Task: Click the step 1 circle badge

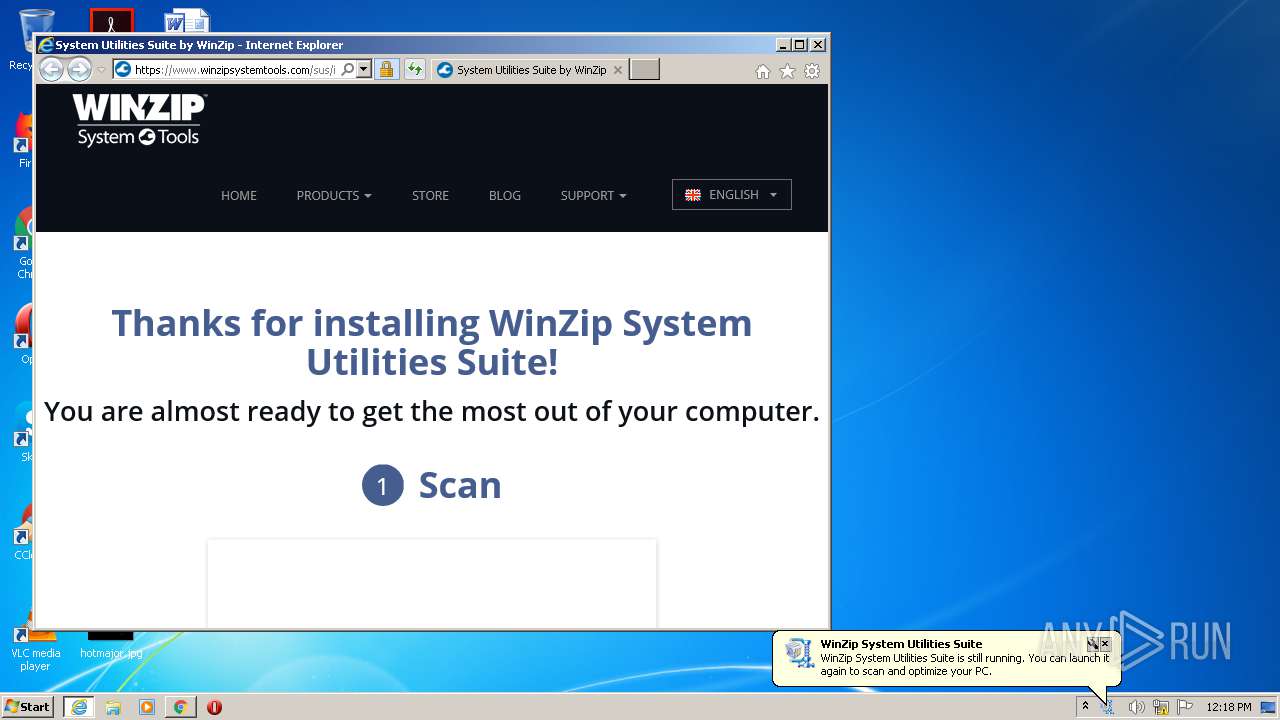Action: [x=382, y=485]
